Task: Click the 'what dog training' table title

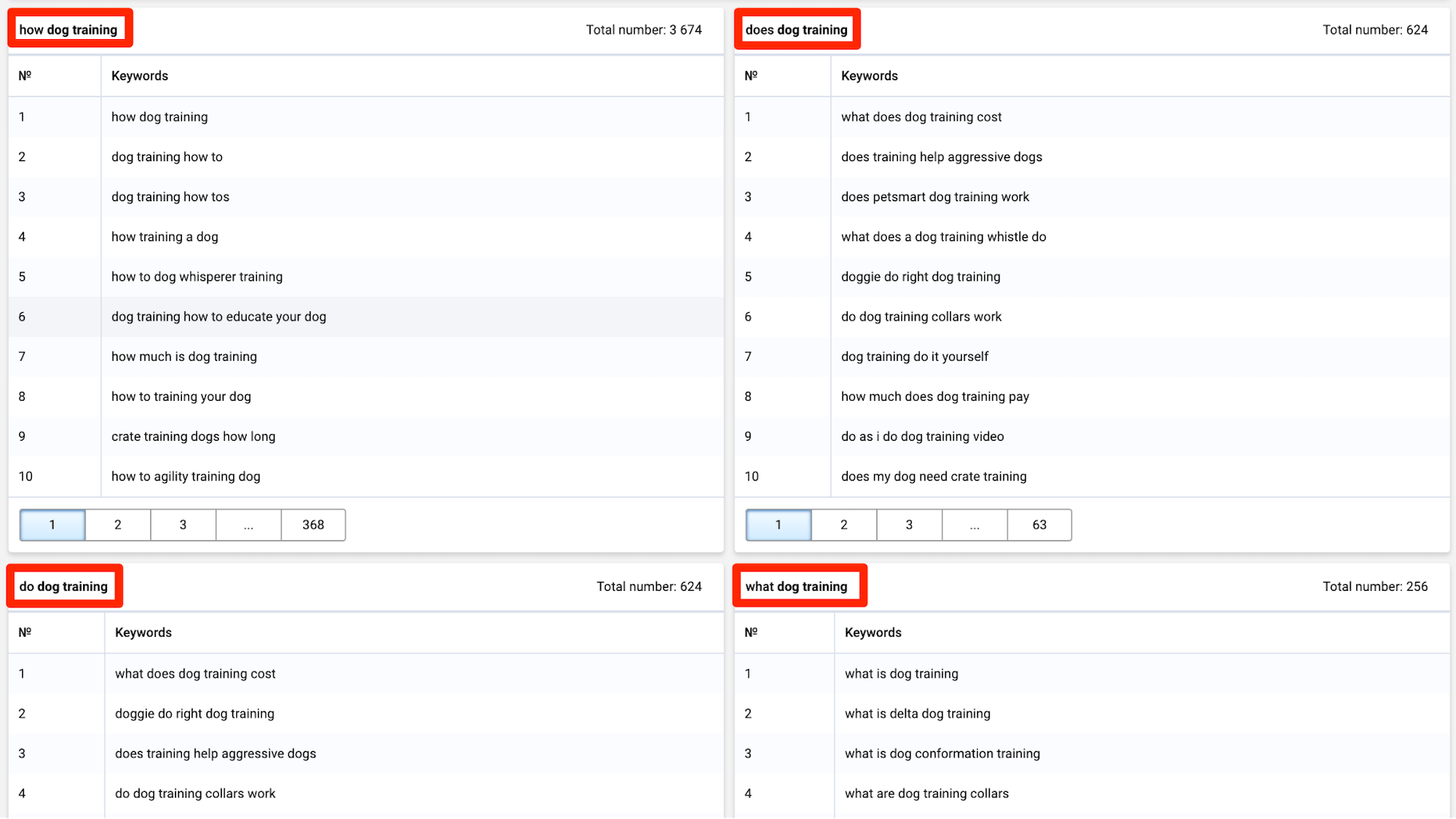Action: (x=796, y=586)
